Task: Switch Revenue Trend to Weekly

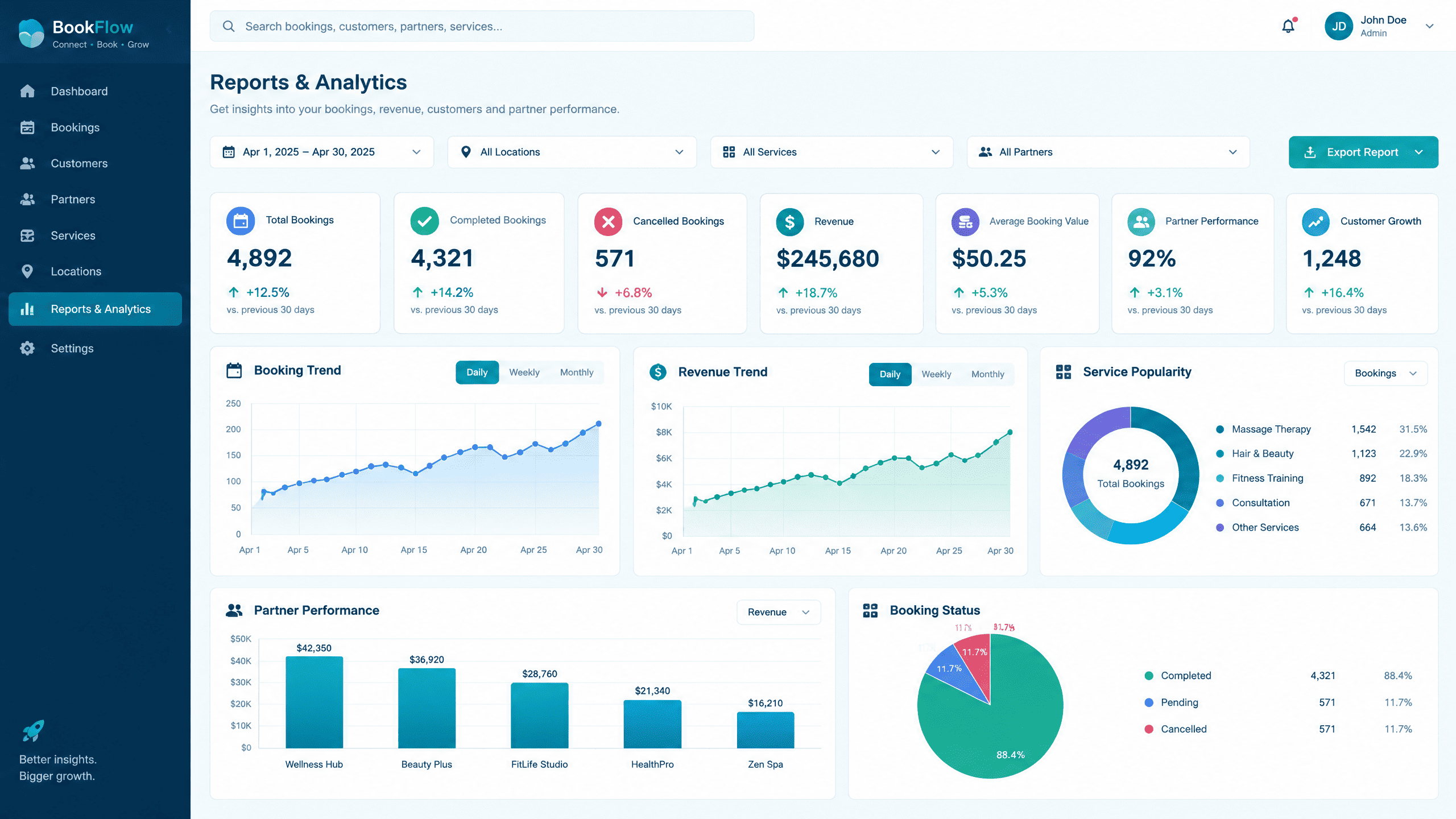Action: 936,374
